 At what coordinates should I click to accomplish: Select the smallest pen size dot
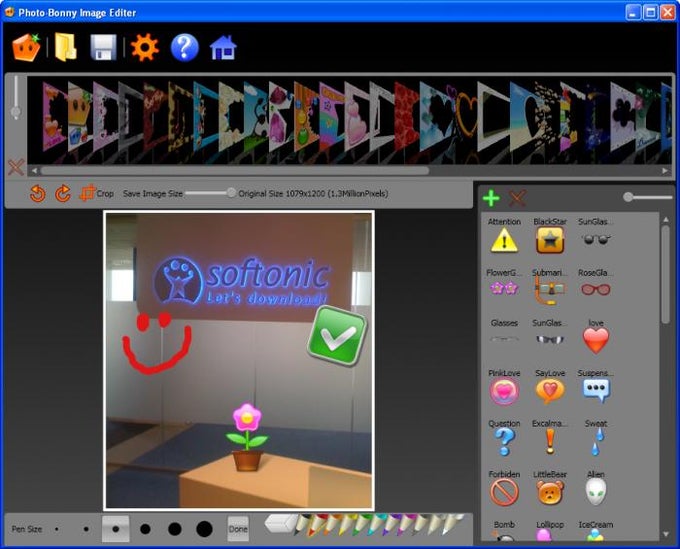click(x=57, y=529)
